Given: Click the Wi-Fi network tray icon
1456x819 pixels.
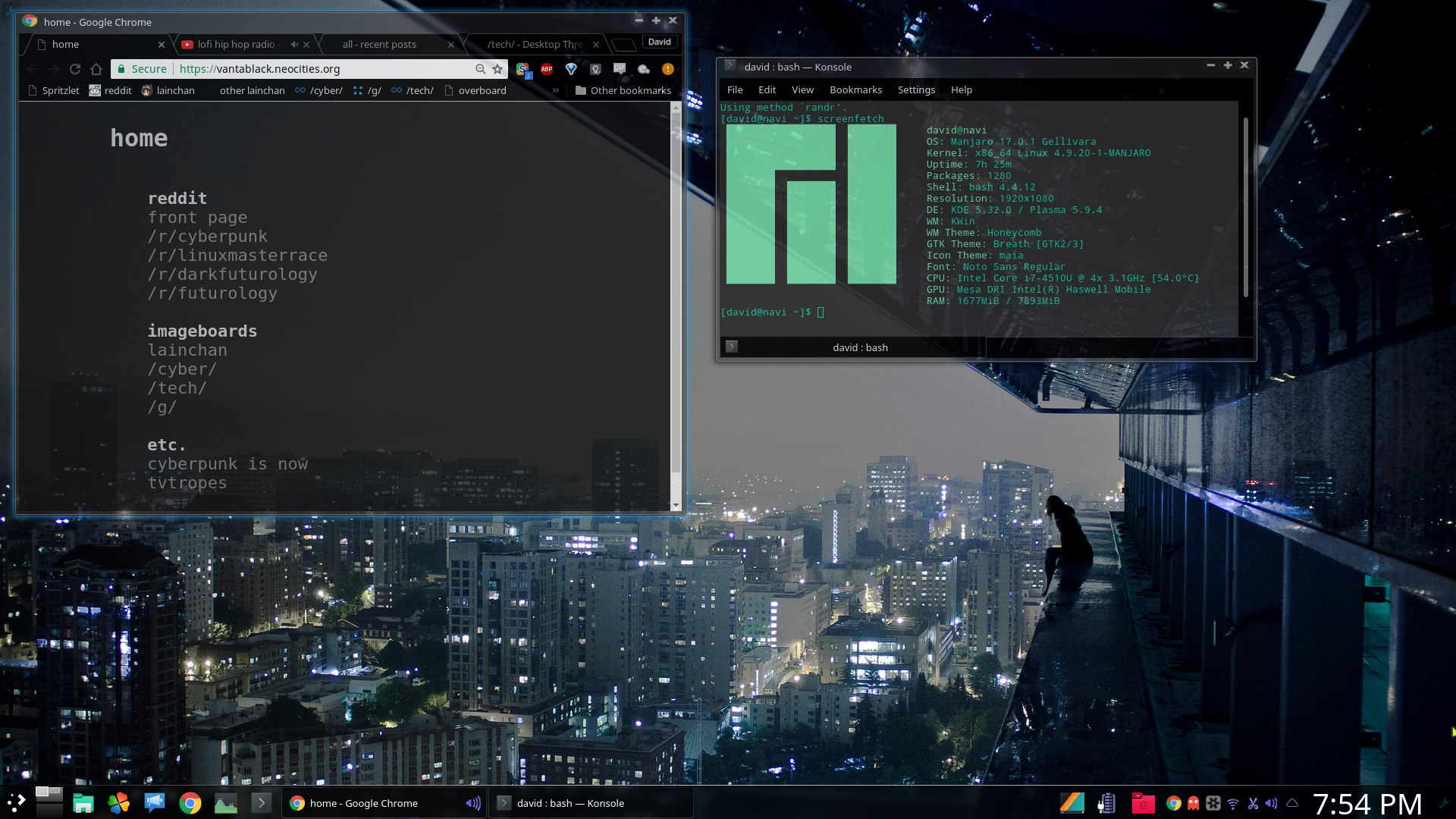Looking at the screenshot, I should pos(1233,803).
